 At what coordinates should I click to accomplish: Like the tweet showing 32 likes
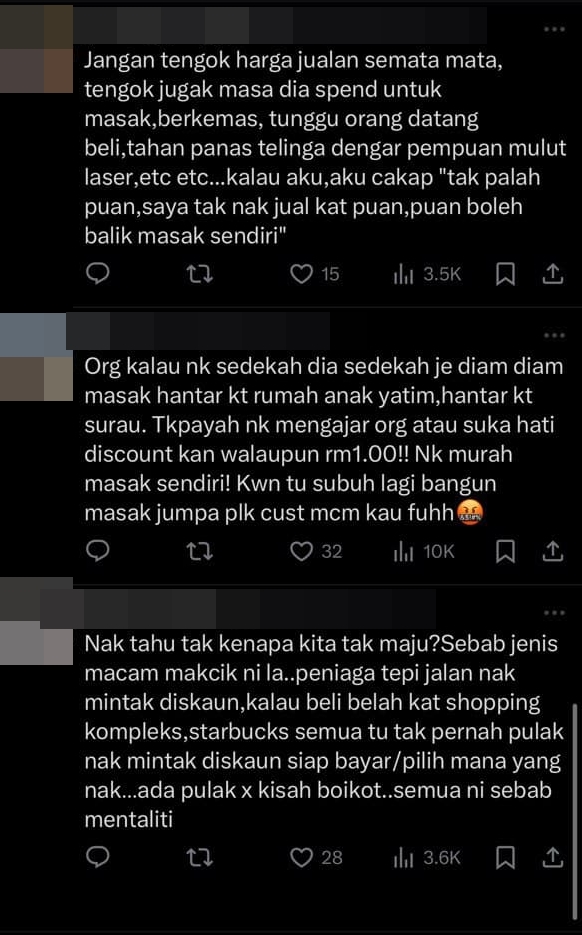[x=315, y=552]
